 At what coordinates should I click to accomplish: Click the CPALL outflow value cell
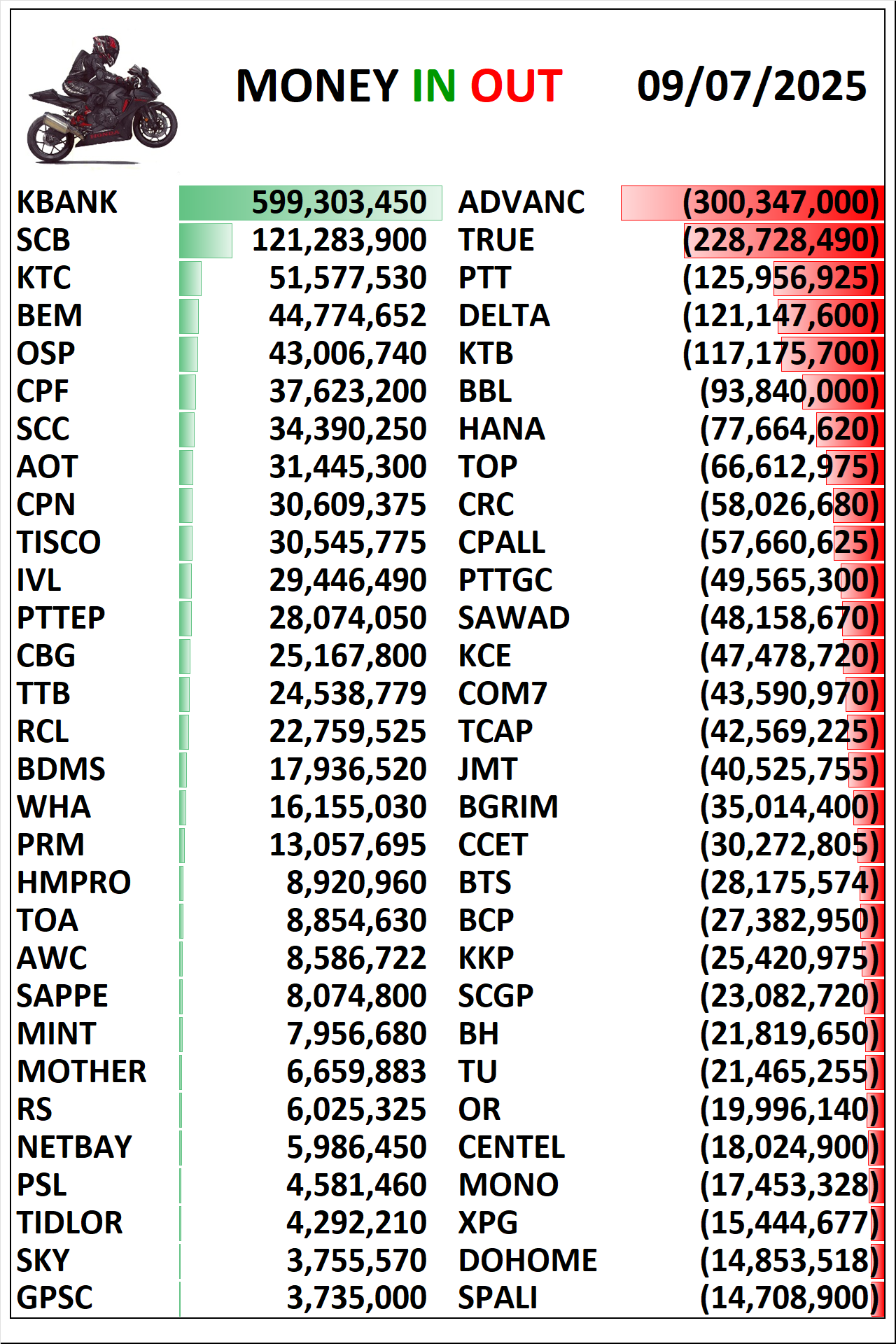tap(790, 542)
